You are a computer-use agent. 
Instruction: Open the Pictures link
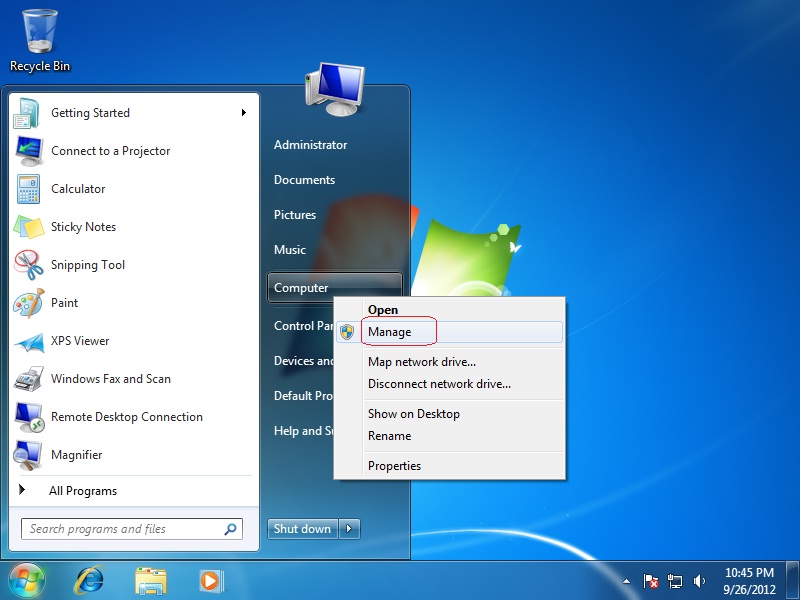[295, 215]
